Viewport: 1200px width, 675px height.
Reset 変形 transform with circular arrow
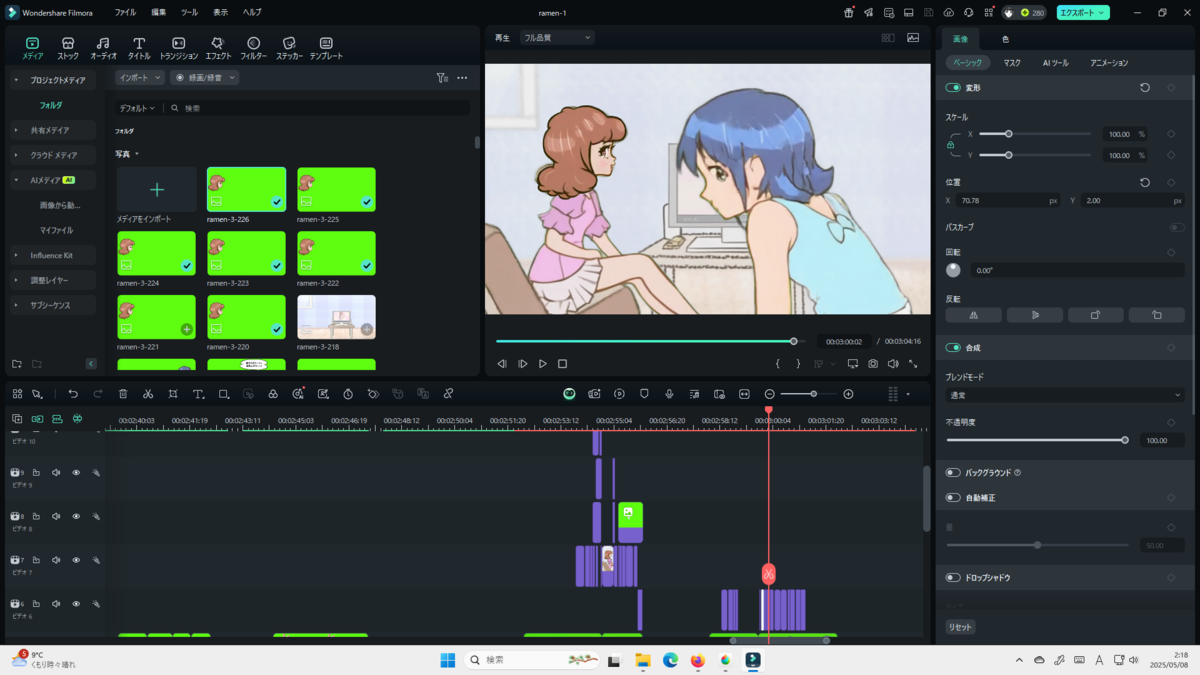(1145, 88)
